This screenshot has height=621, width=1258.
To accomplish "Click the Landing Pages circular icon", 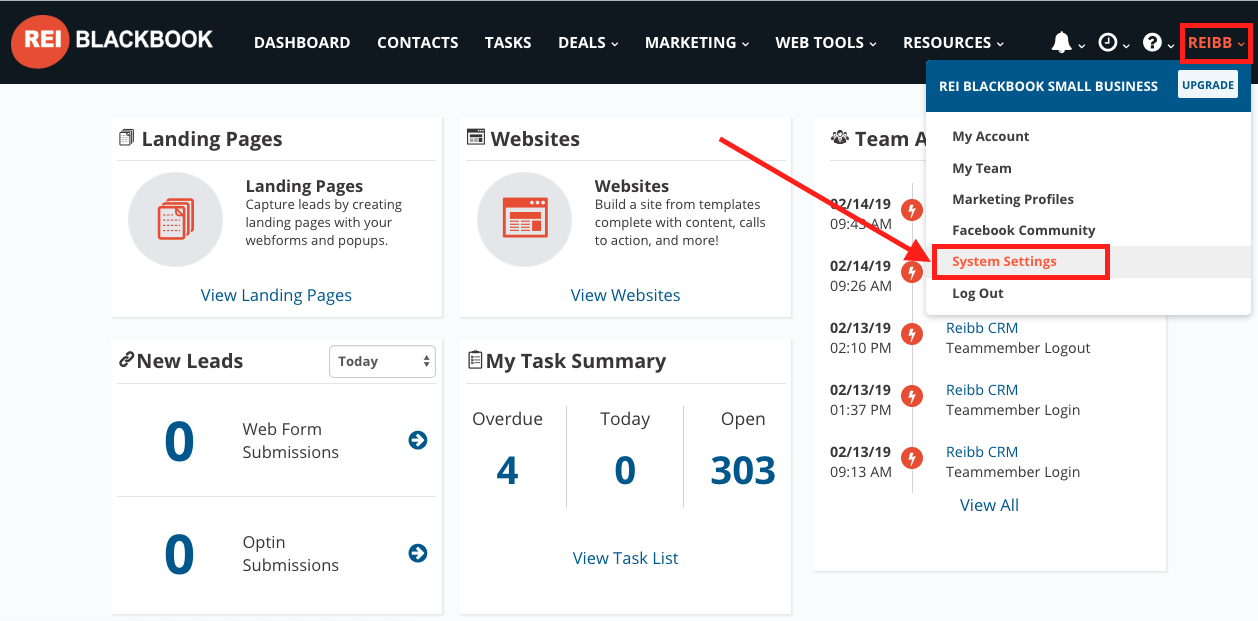I will pos(176,219).
